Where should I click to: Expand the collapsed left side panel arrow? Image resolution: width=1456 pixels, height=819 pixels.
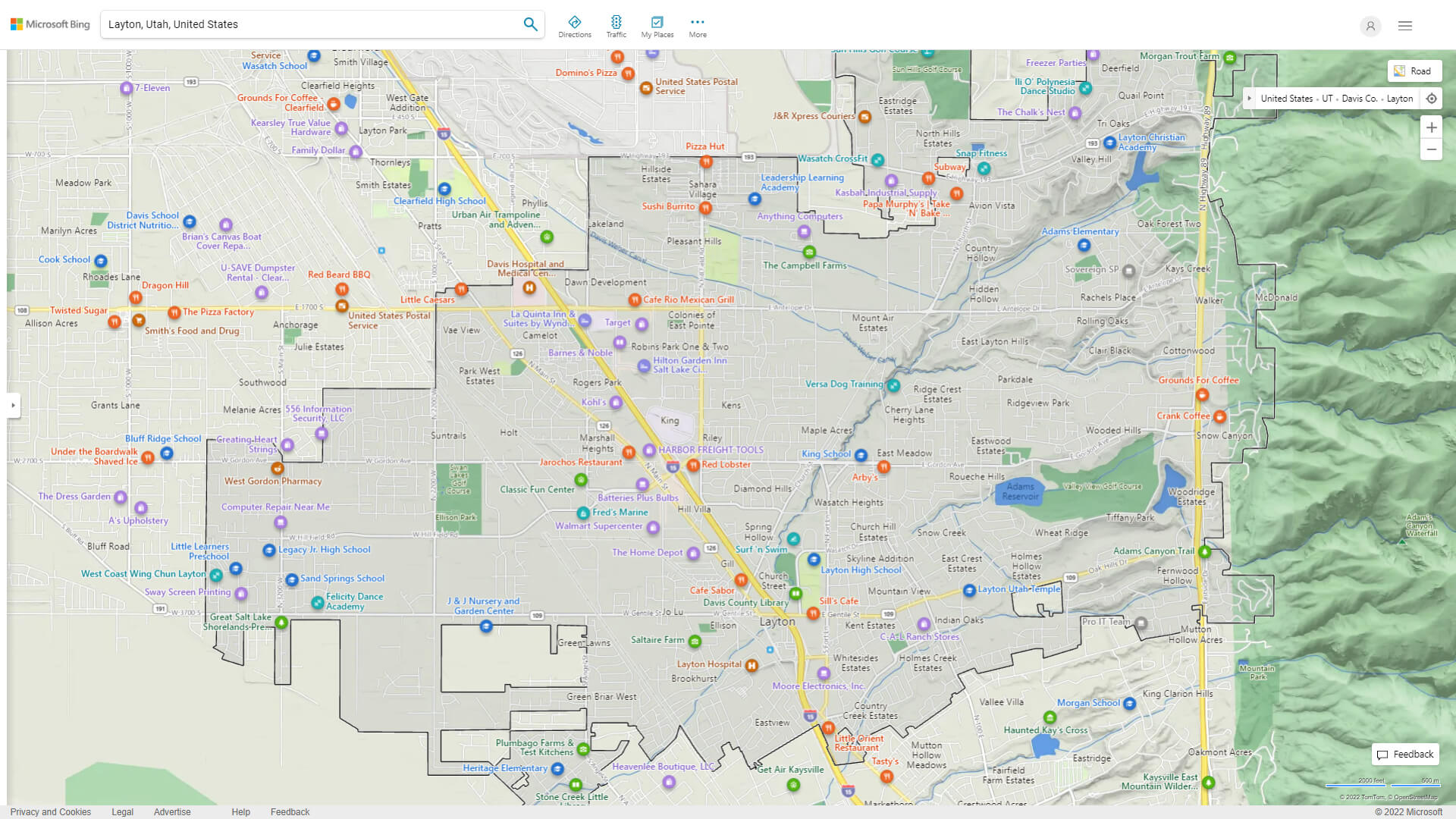13,405
